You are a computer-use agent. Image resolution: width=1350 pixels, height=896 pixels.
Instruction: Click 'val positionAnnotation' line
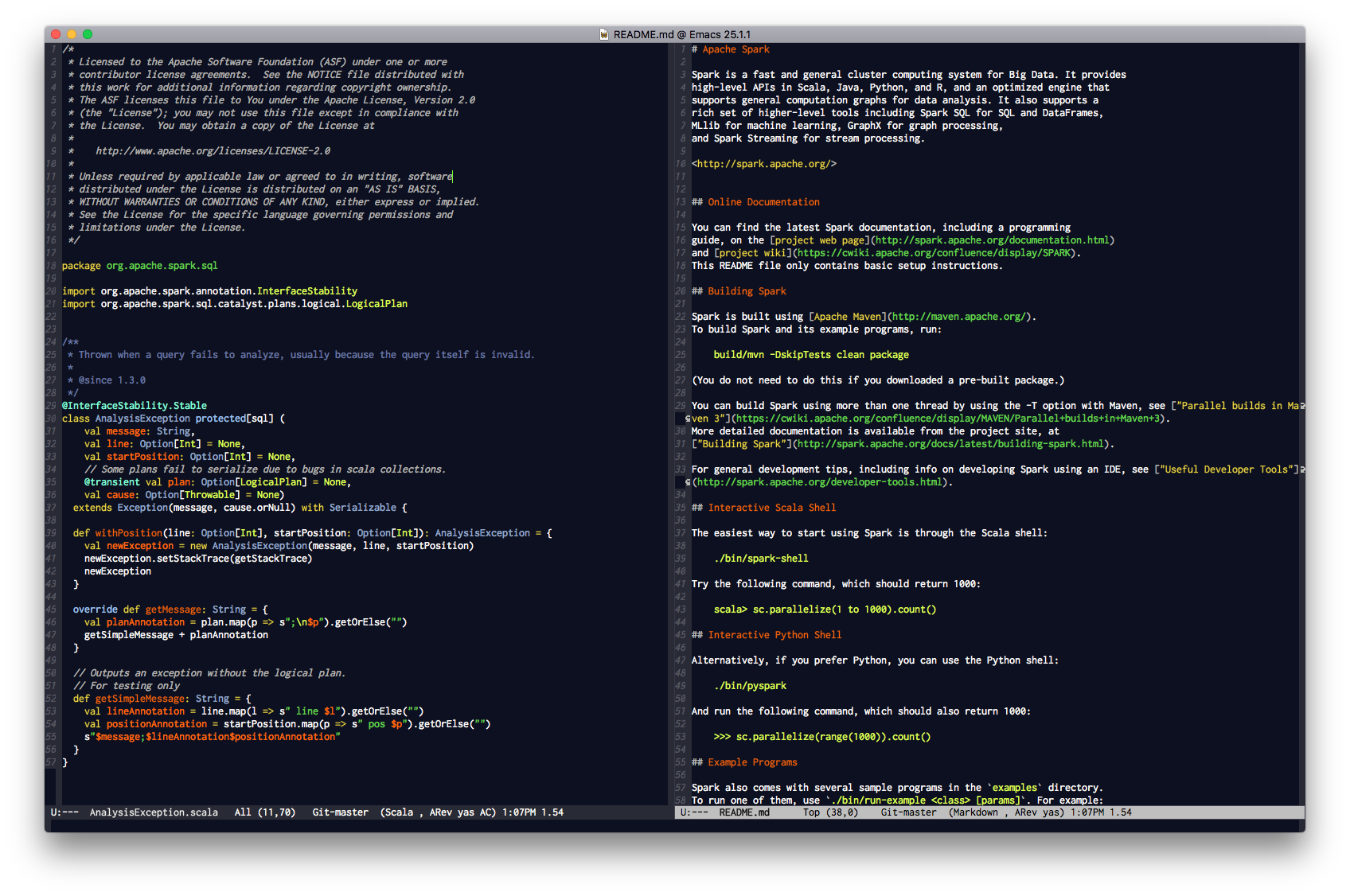(287, 724)
